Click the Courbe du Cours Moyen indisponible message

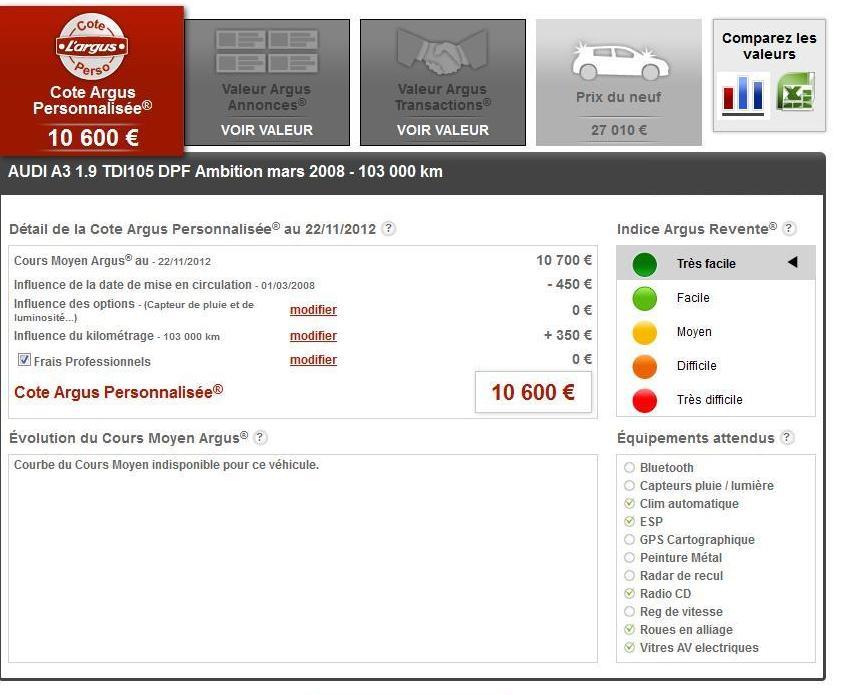click(x=167, y=465)
